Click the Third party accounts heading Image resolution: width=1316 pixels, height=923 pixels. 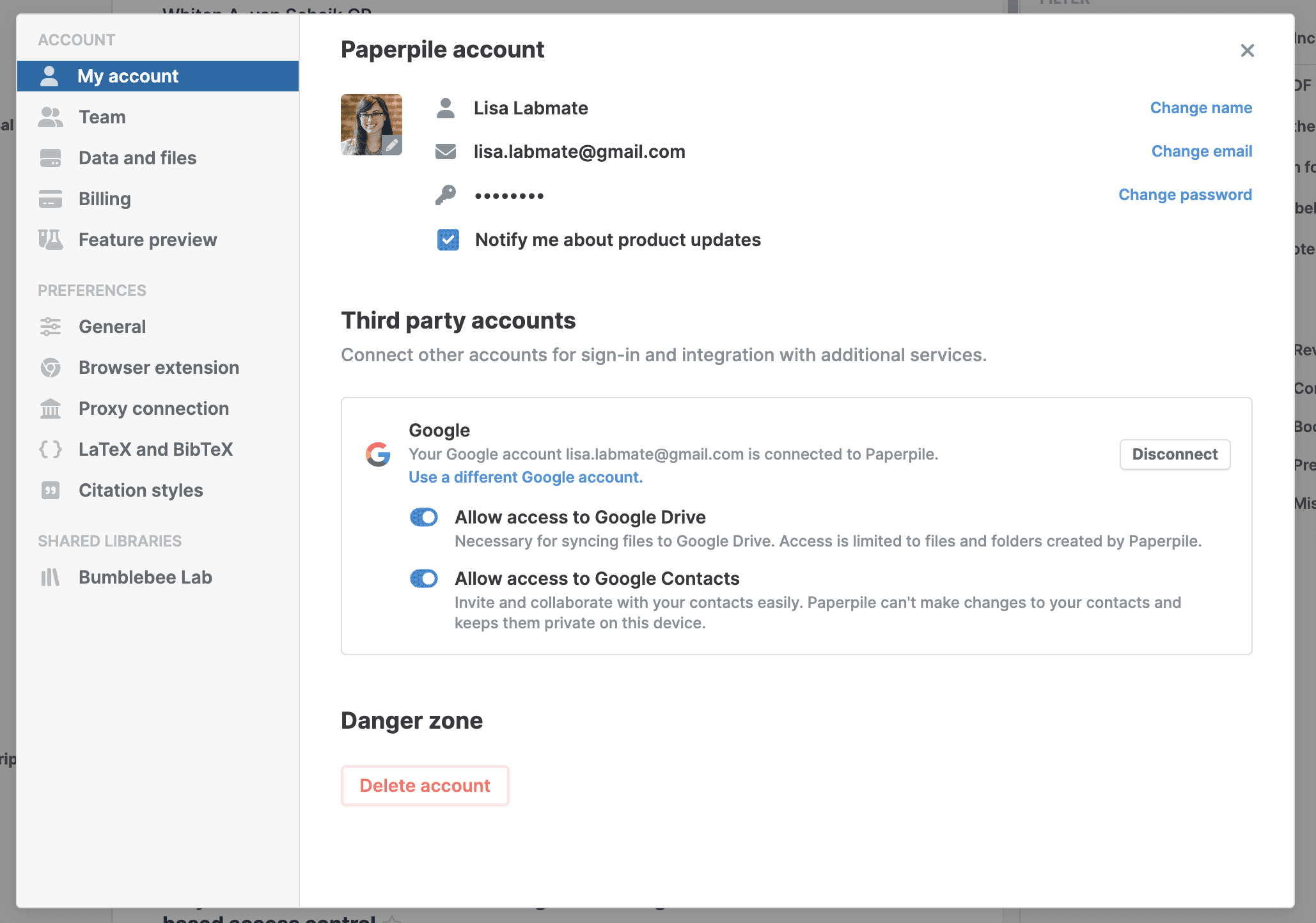[458, 320]
